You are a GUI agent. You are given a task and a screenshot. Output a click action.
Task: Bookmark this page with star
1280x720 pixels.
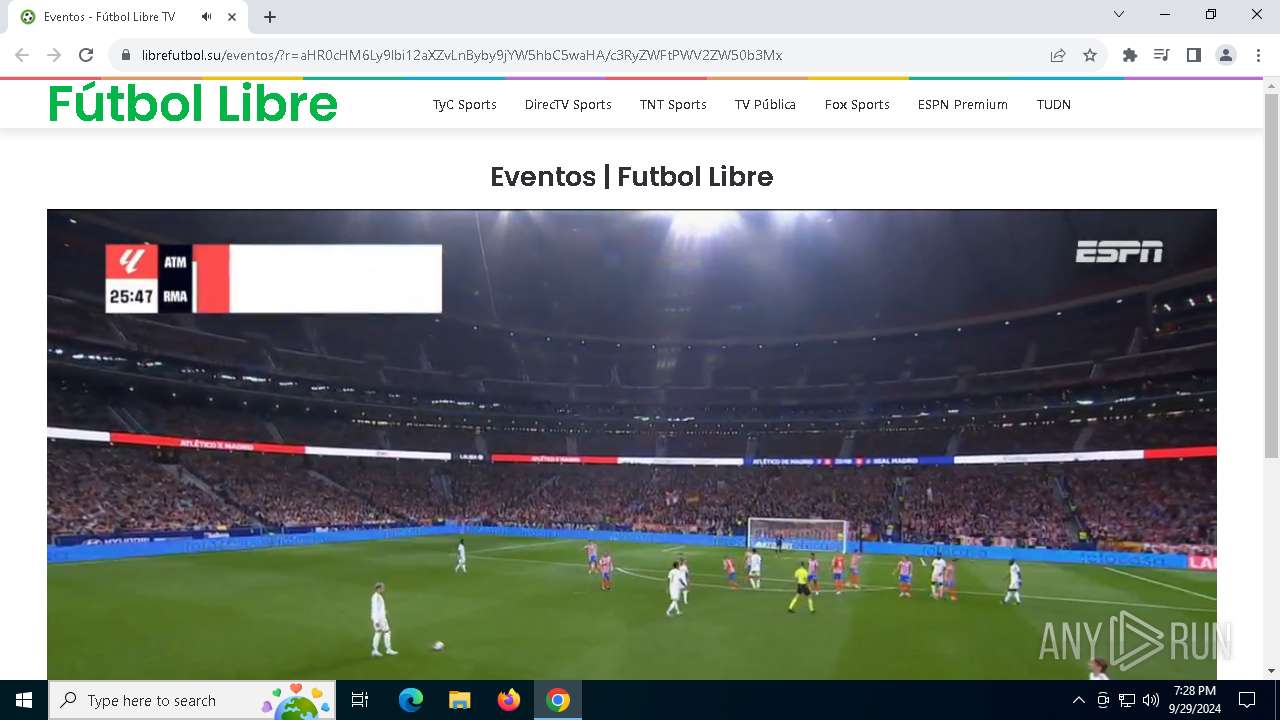click(1090, 55)
